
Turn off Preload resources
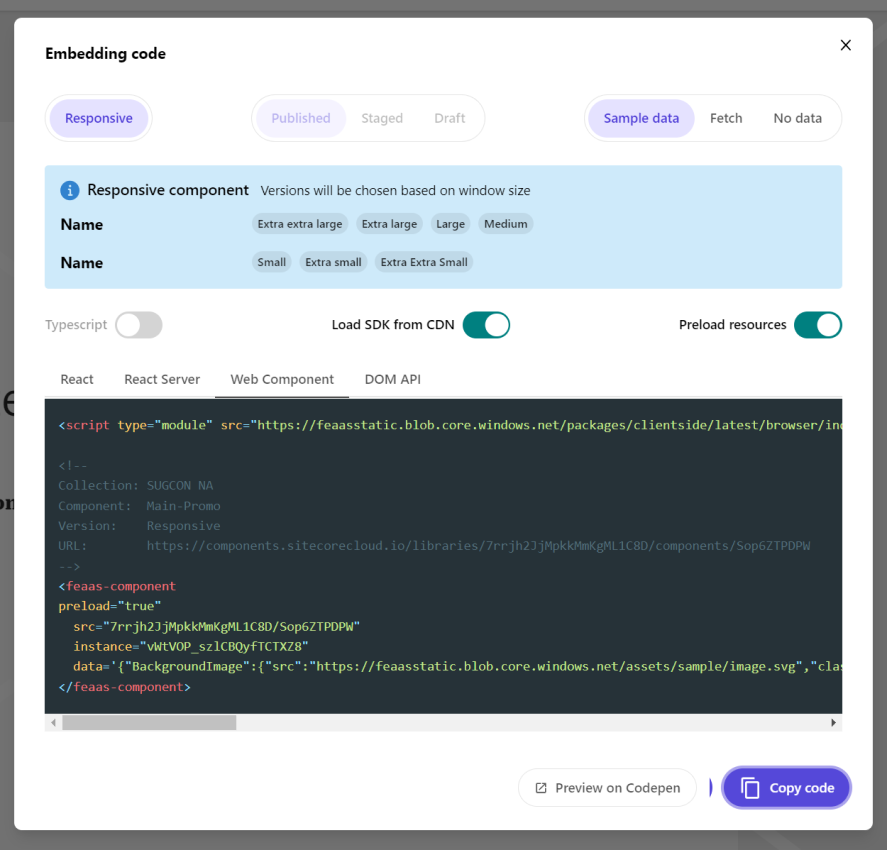point(818,325)
